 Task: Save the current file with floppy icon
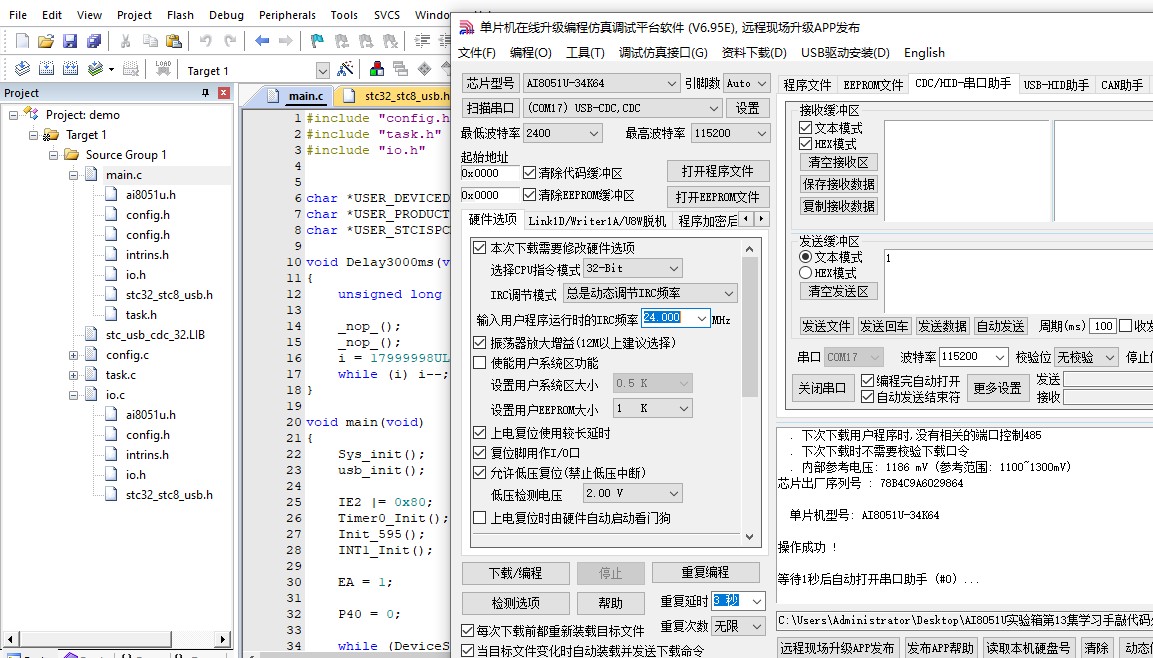point(70,40)
